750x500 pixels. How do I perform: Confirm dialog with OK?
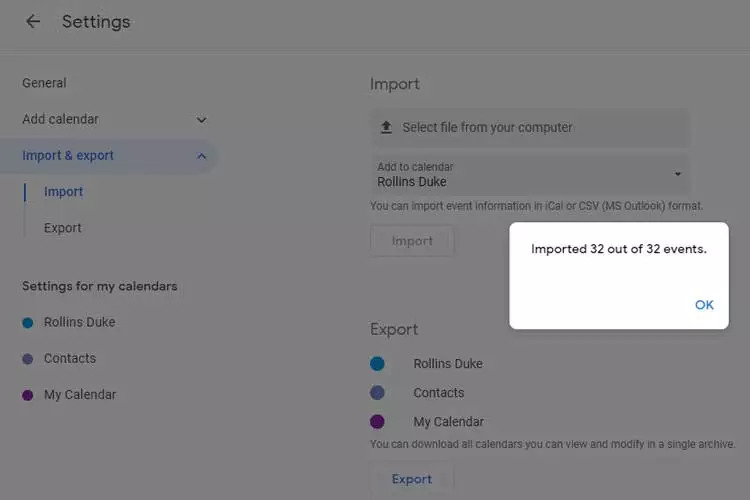coord(704,305)
